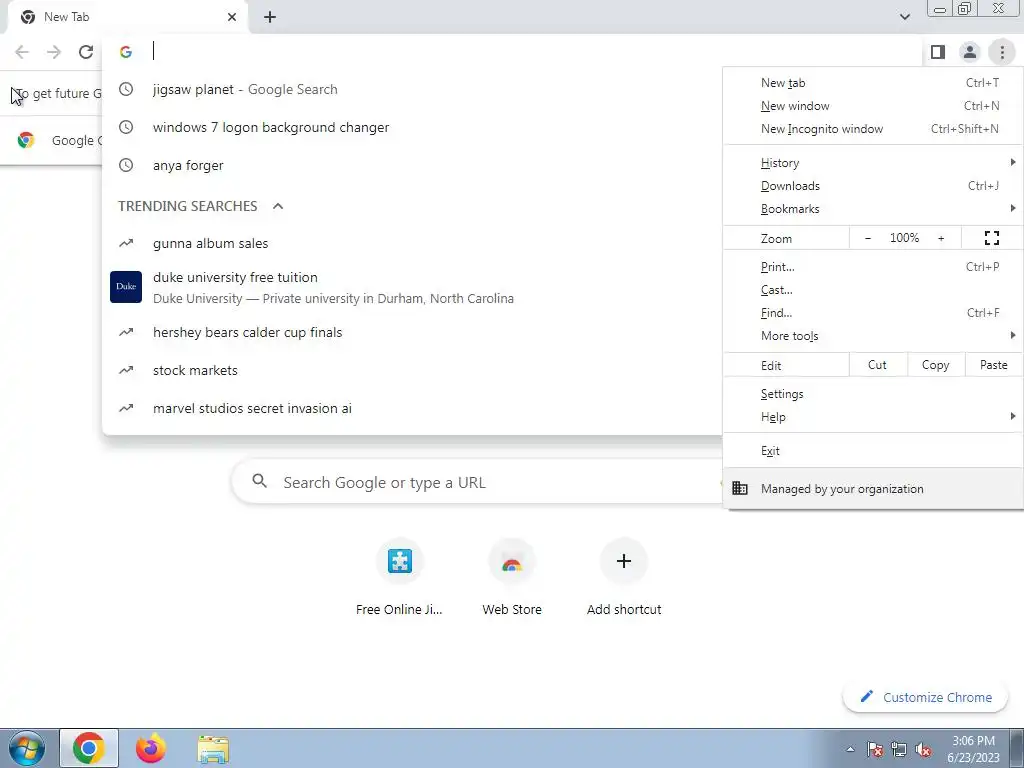The image size is (1024, 768).
Task: Increase zoom with the plus button
Action: [x=941, y=238]
